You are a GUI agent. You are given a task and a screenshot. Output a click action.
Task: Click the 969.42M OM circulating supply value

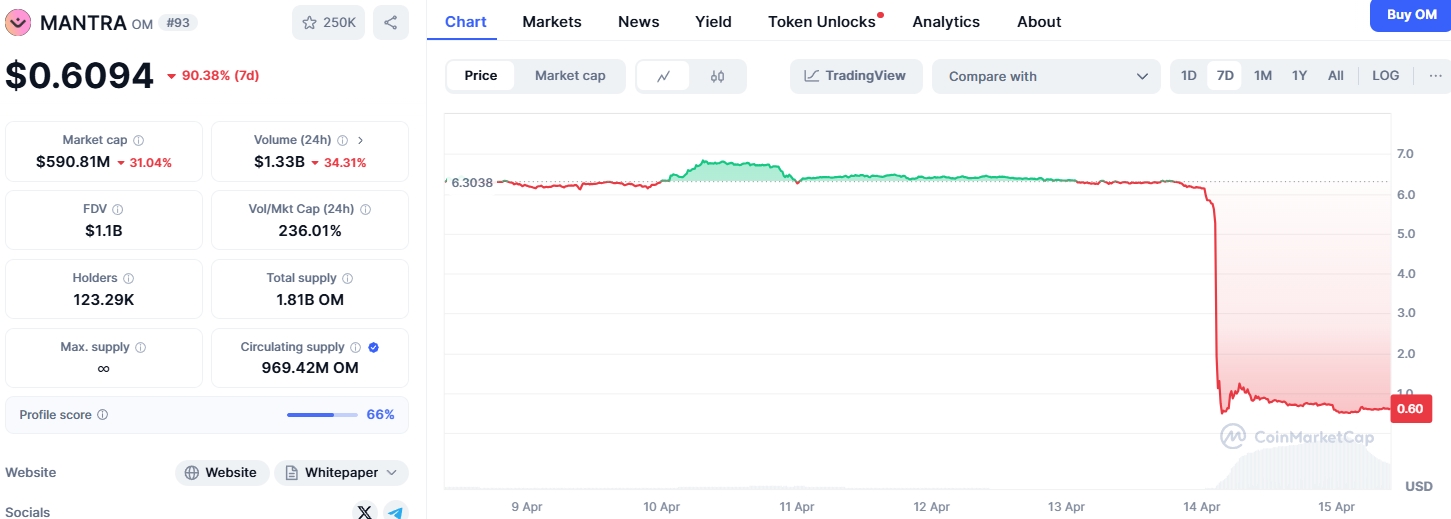(310, 368)
